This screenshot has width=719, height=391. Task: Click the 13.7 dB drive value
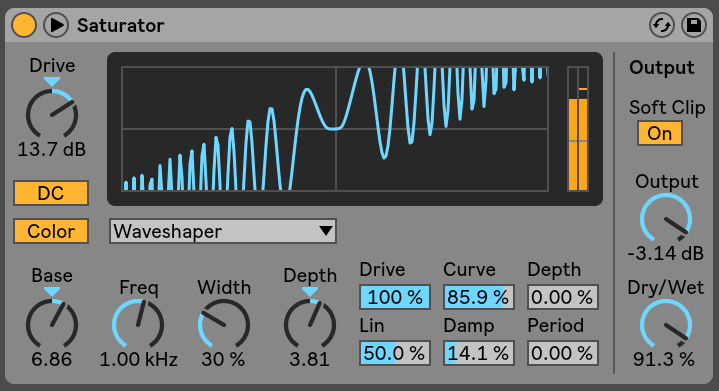(x=52, y=149)
